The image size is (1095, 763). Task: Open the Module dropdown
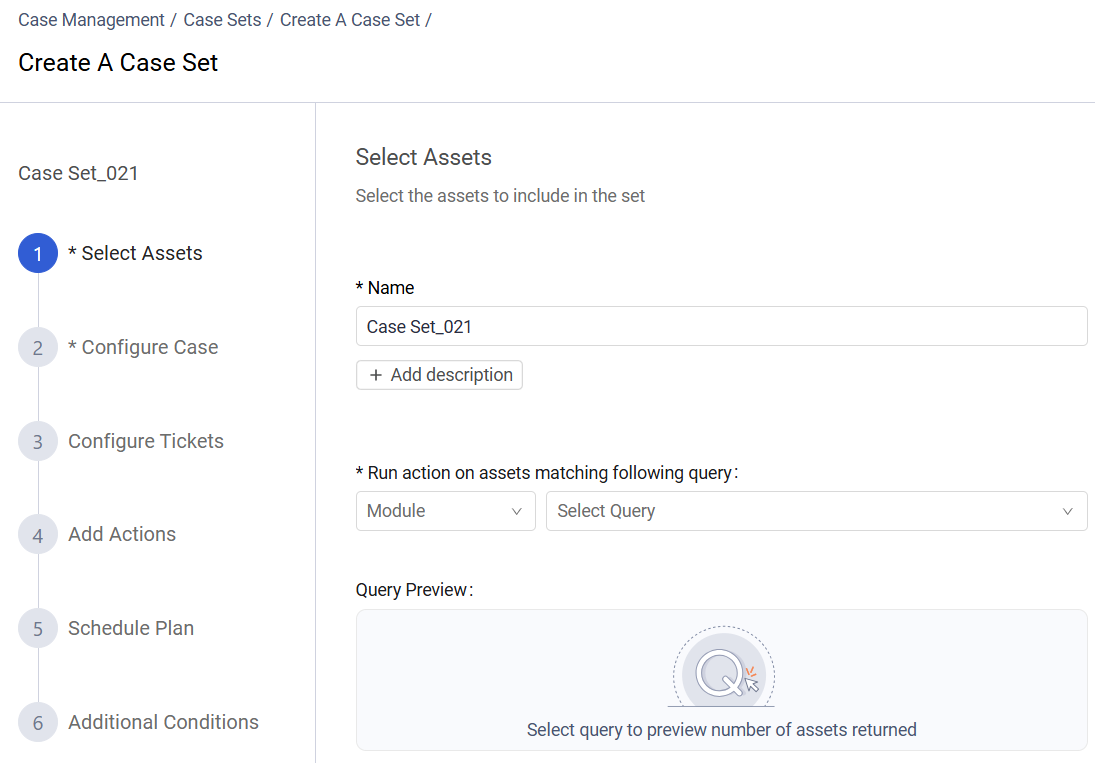[445, 511]
